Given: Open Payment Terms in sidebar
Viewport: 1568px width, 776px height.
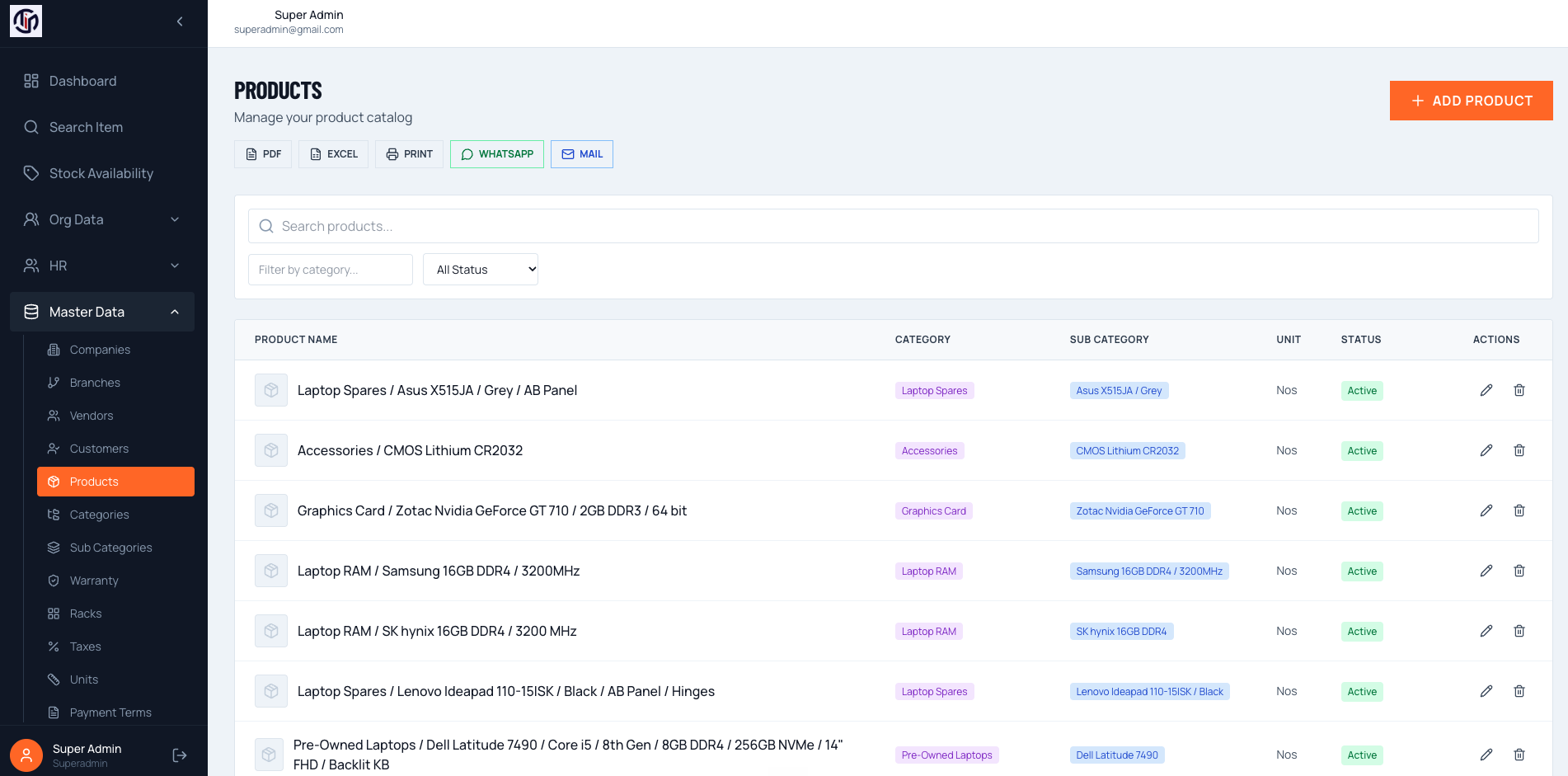Looking at the screenshot, I should 115,713.
